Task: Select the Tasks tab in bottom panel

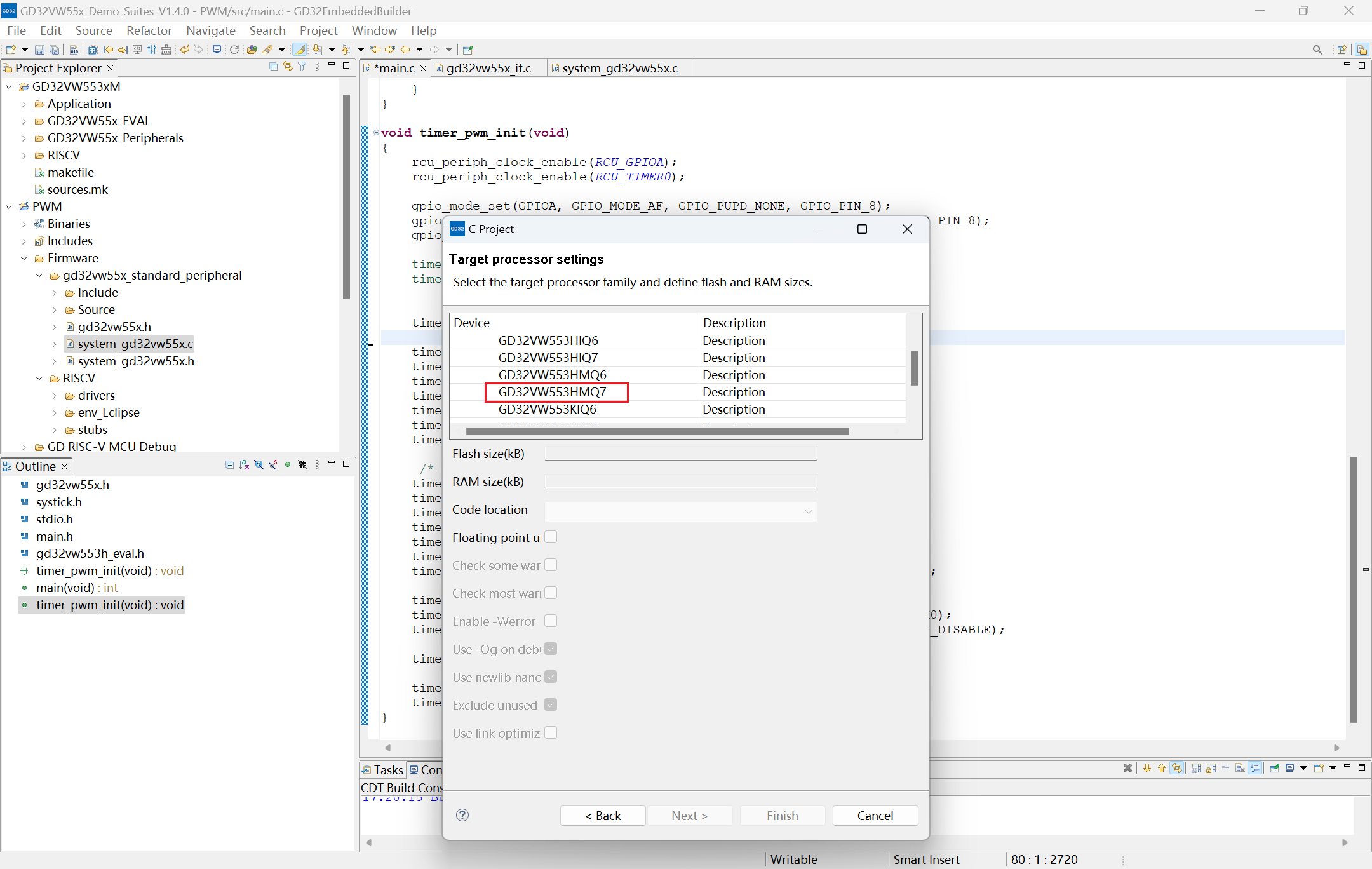Action: pos(383,770)
